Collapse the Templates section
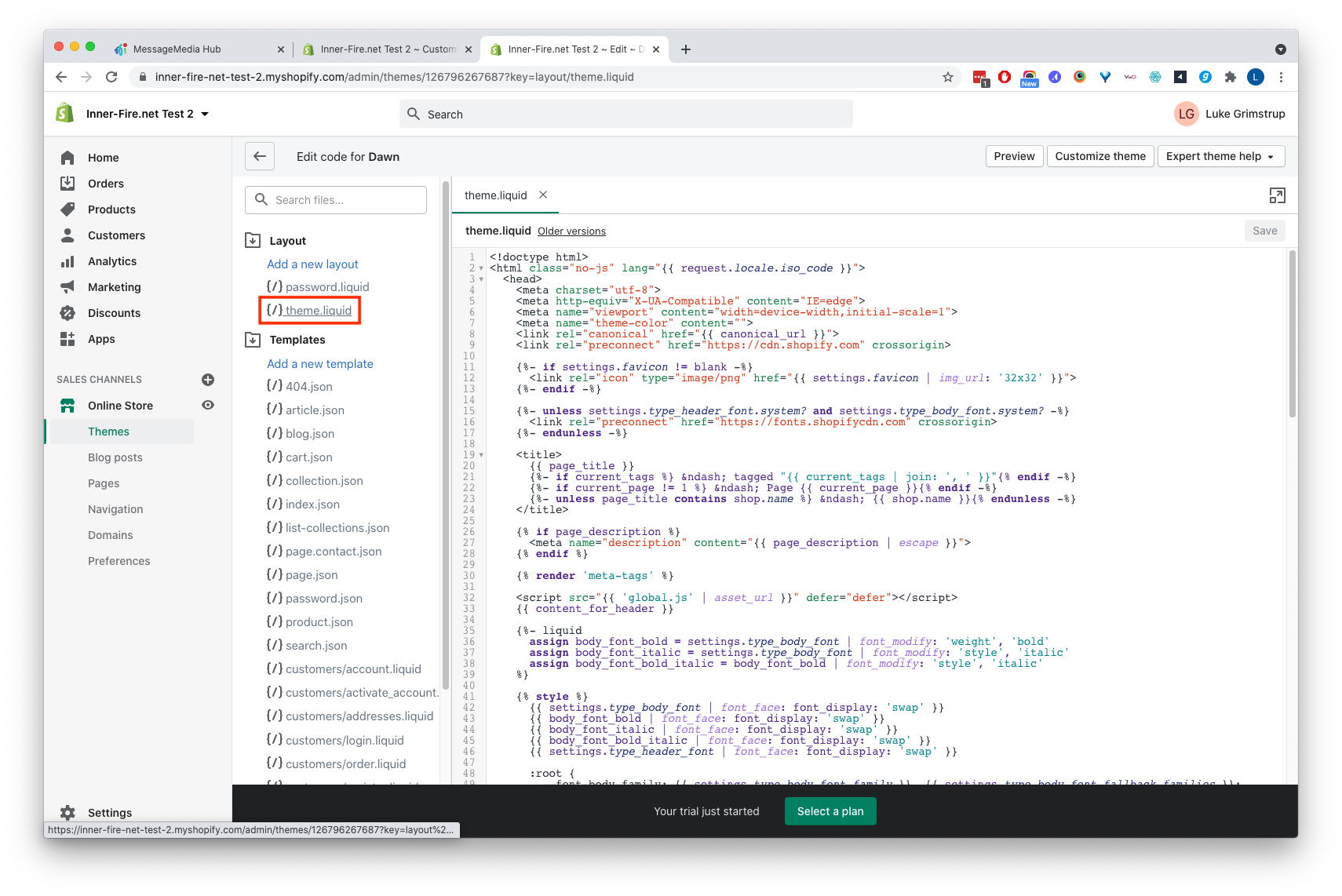The height and width of the screenshot is (896, 1342). coord(252,339)
